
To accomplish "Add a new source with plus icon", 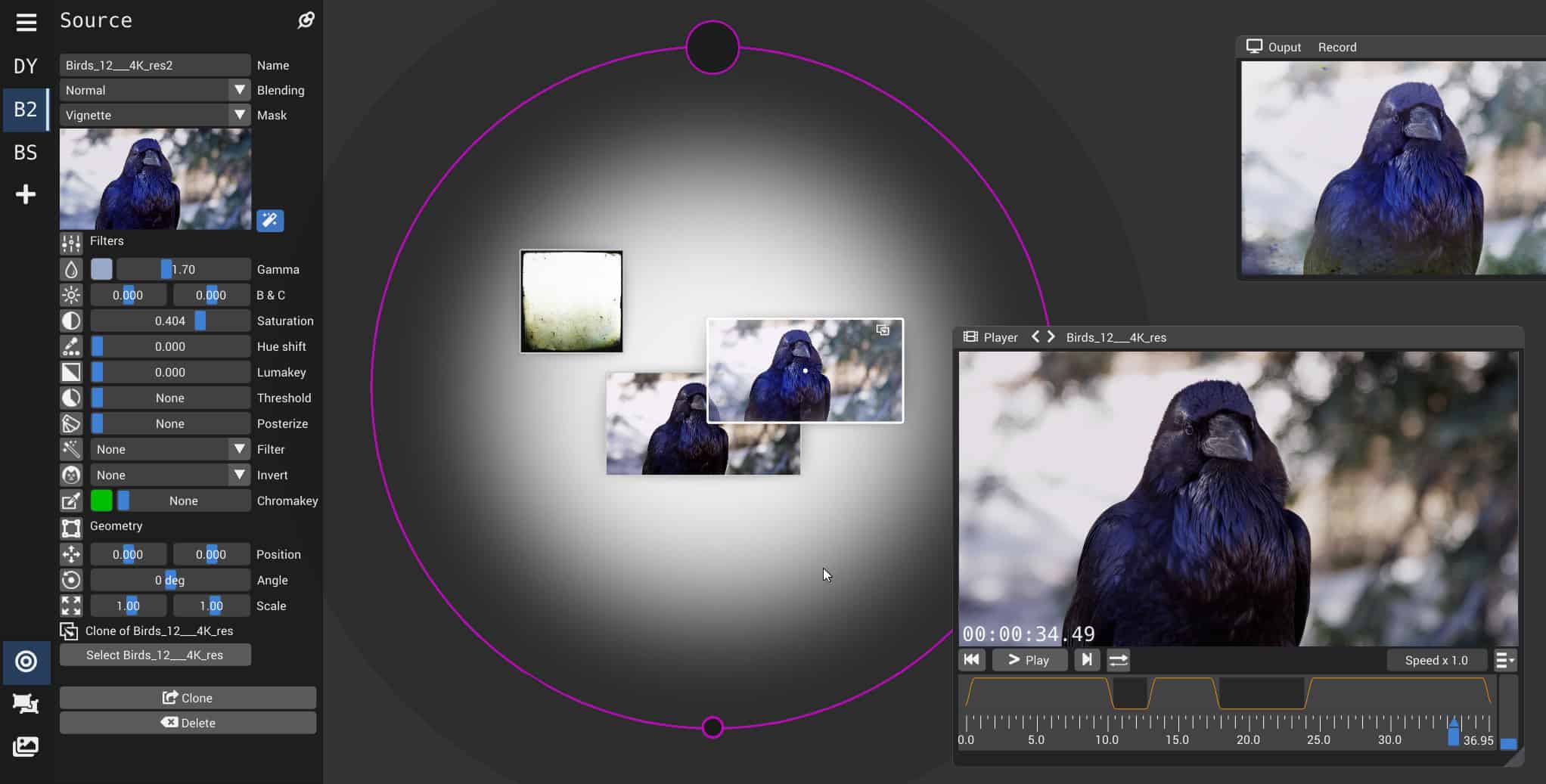I will 26,194.
